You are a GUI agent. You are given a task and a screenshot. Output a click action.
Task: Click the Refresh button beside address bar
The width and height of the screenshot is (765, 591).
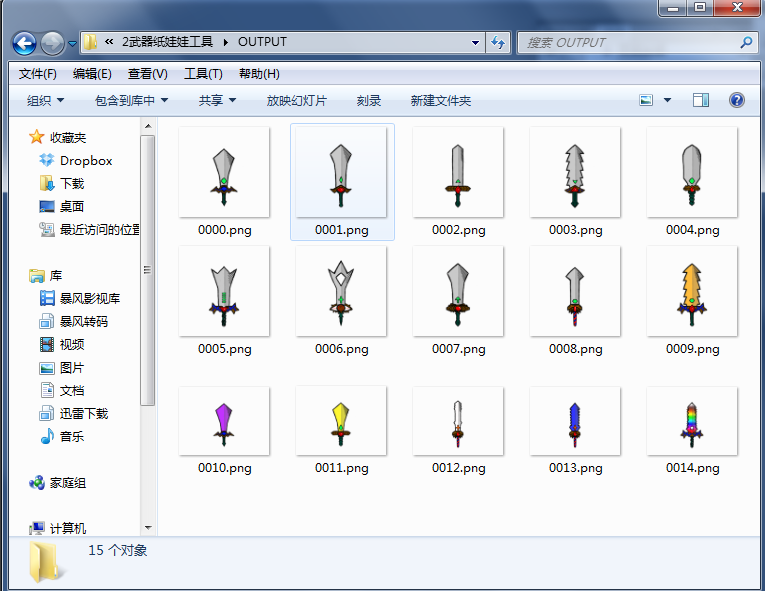click(498, 42)
